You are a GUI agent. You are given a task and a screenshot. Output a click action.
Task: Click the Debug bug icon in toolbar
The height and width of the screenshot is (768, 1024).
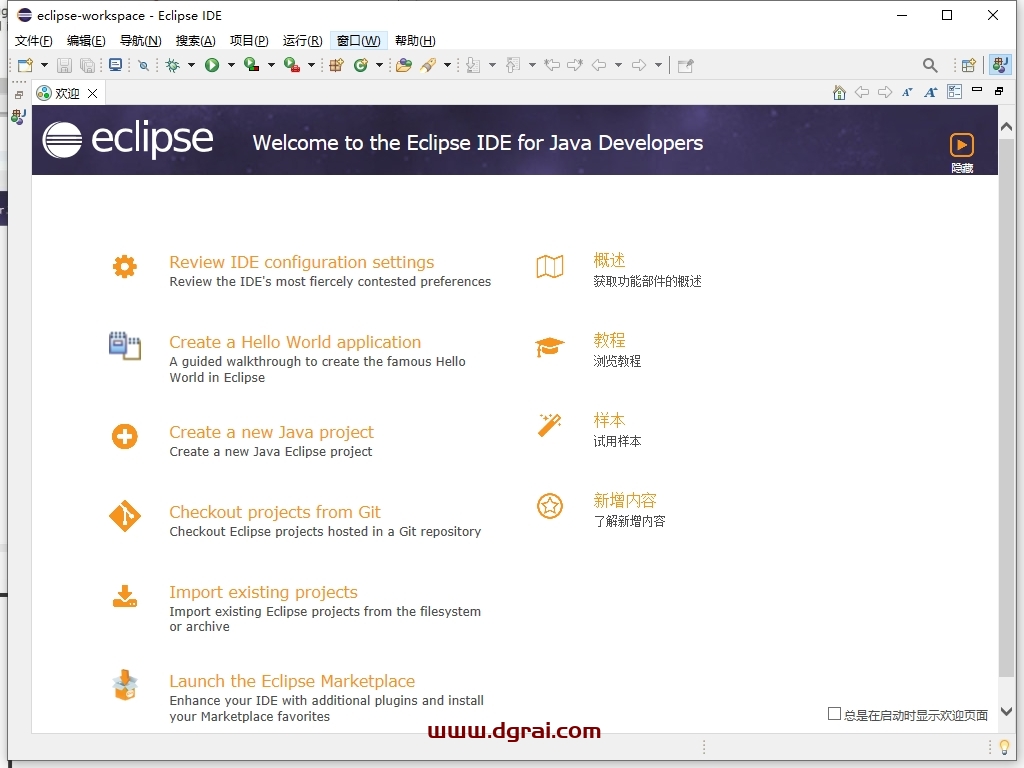point(172,65)
